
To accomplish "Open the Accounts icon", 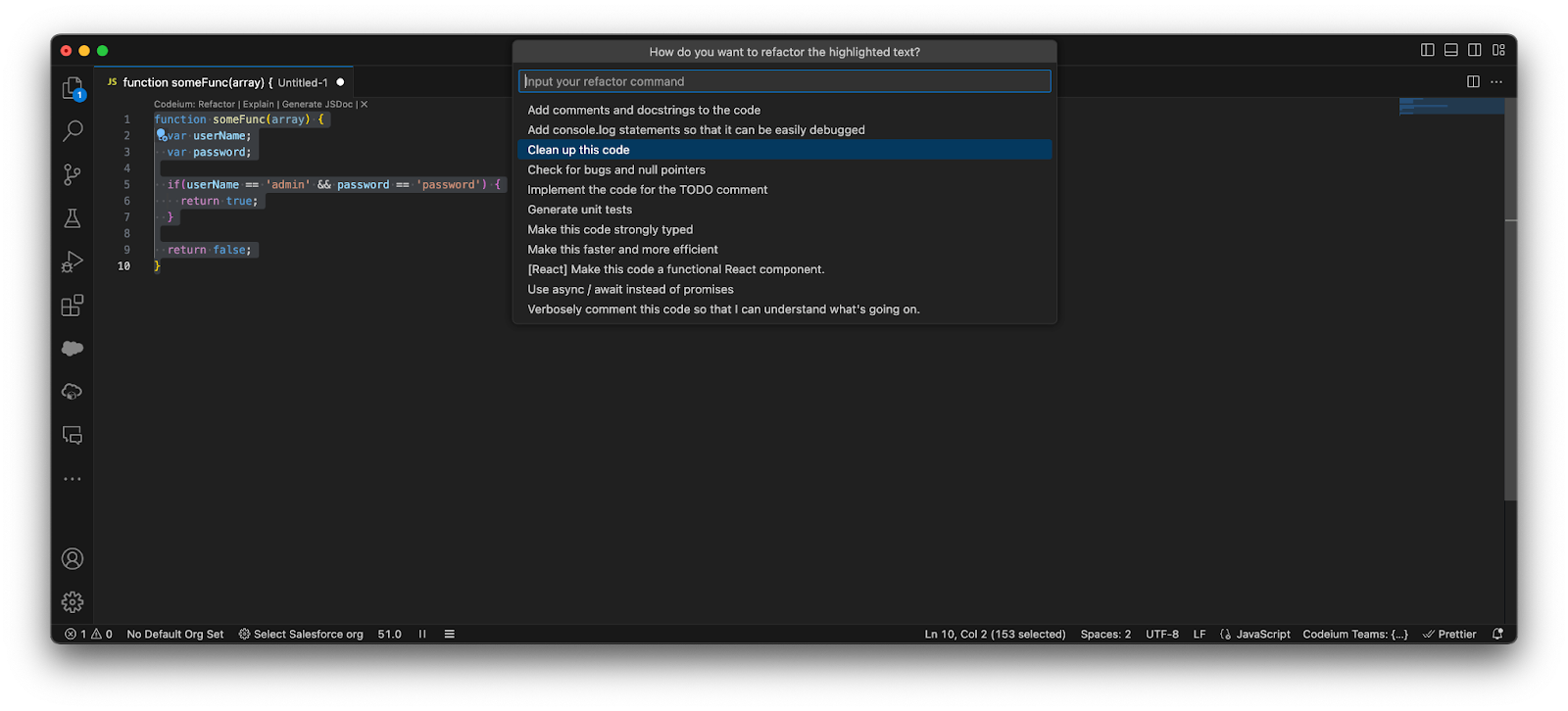I will click(73, 559).
